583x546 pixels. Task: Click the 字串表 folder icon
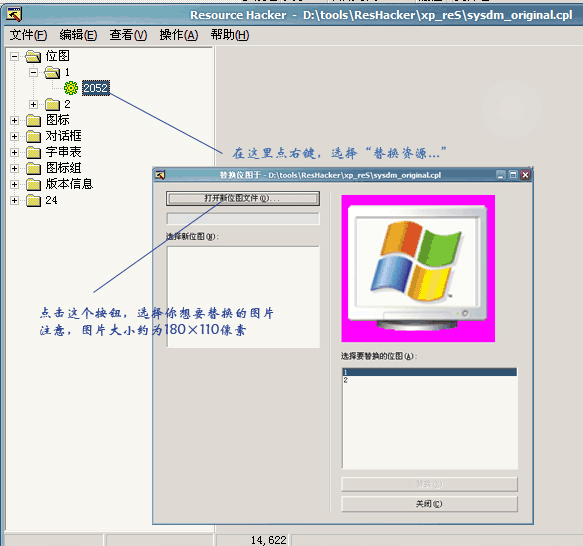click(x=33, y=153)
